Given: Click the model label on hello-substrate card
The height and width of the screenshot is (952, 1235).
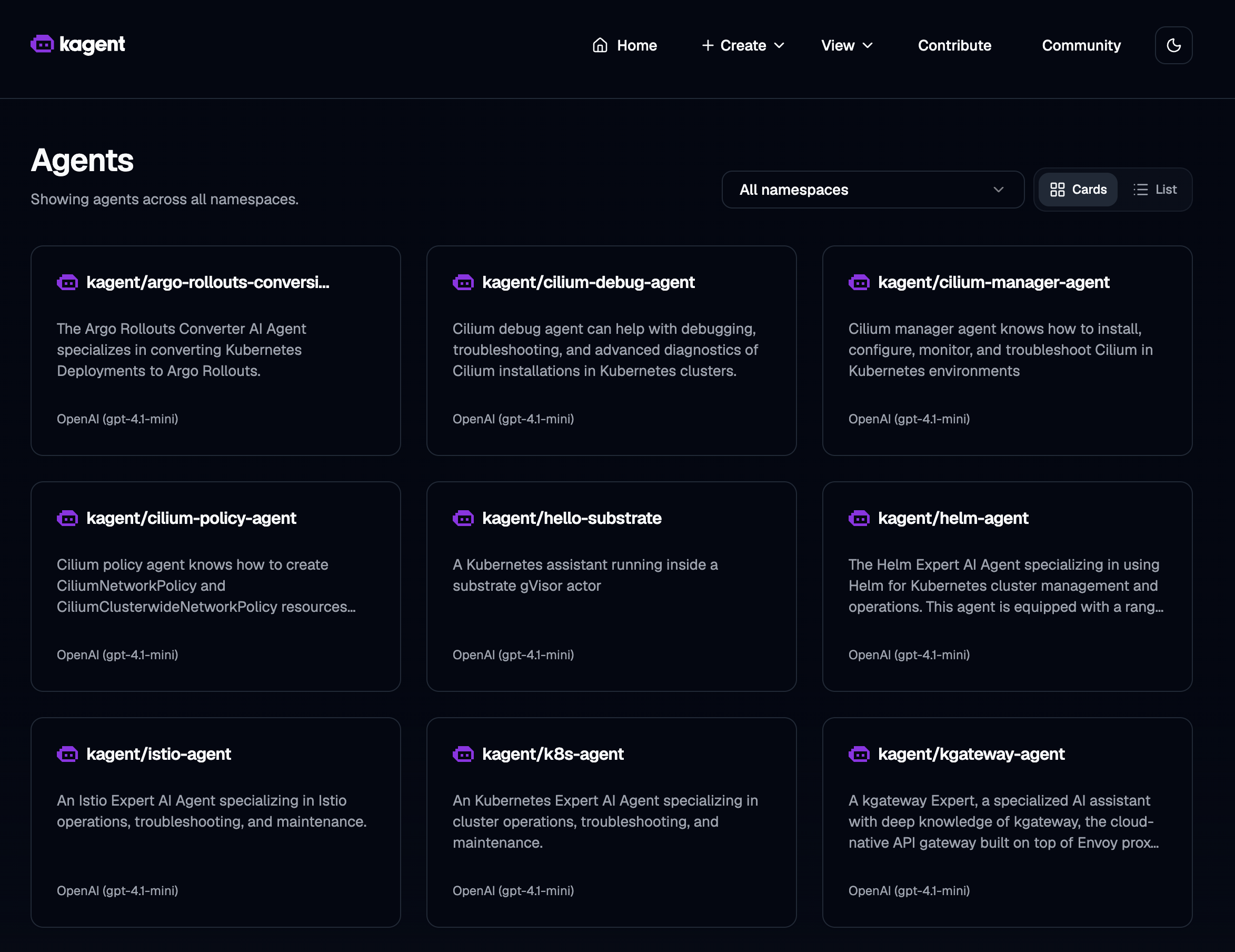Looking at the screenshot, I should point(513,655).
